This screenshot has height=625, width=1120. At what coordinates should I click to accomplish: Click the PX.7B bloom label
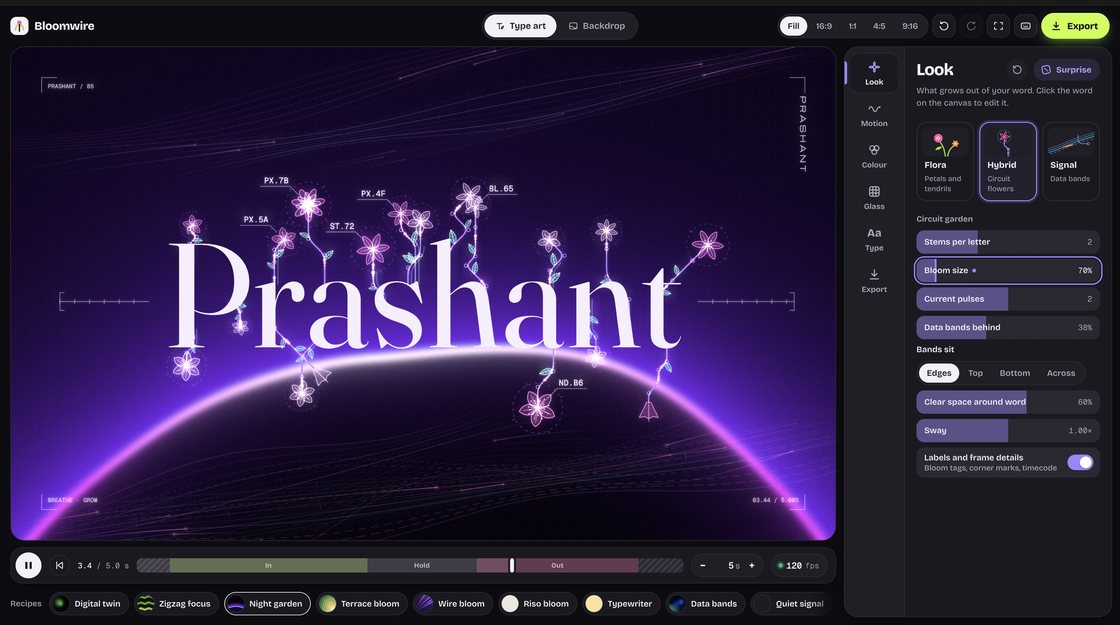(276, 181)
